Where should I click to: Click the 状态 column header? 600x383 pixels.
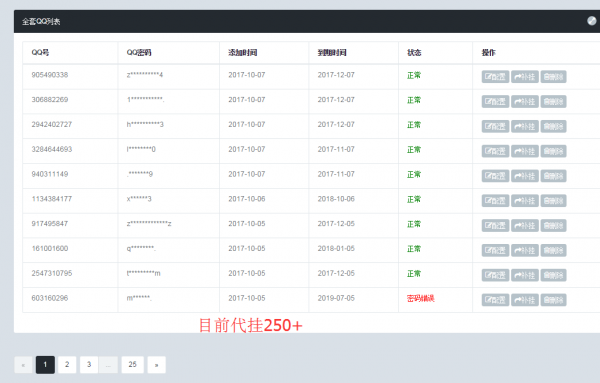click(414, 52)
